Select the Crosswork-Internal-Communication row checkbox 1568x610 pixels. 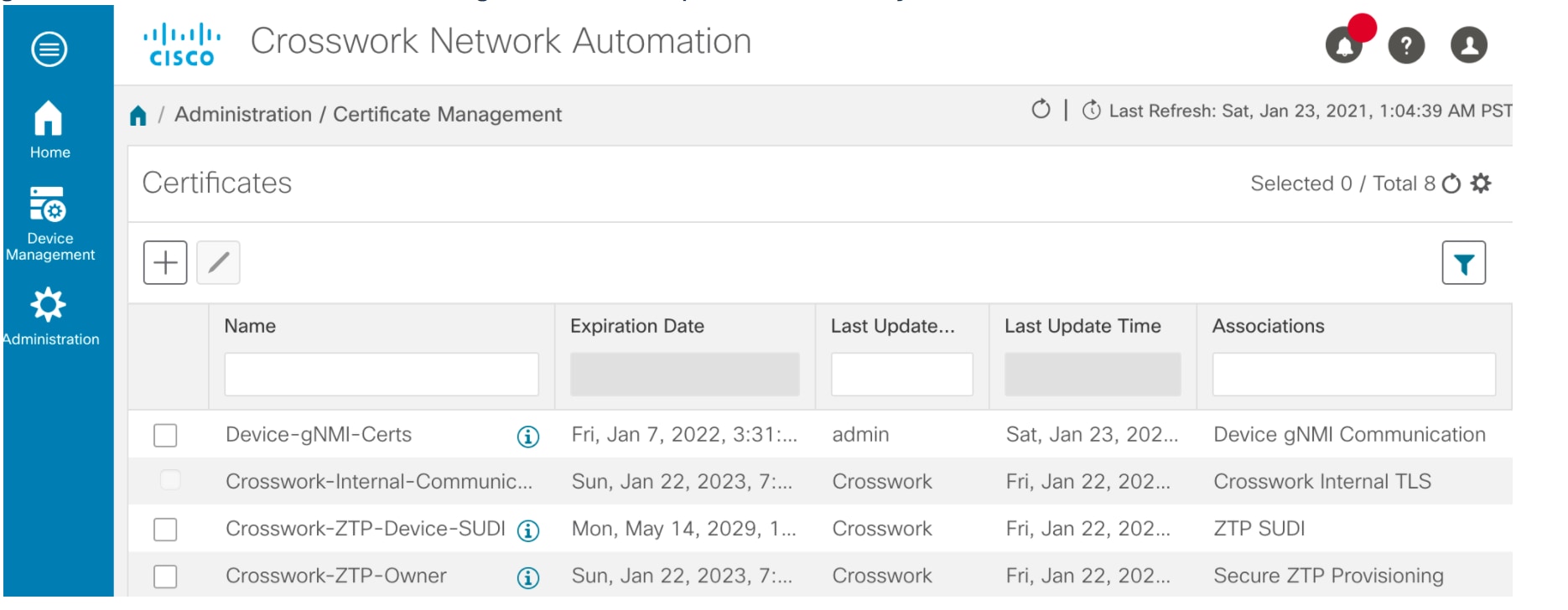tap(170, 480)
